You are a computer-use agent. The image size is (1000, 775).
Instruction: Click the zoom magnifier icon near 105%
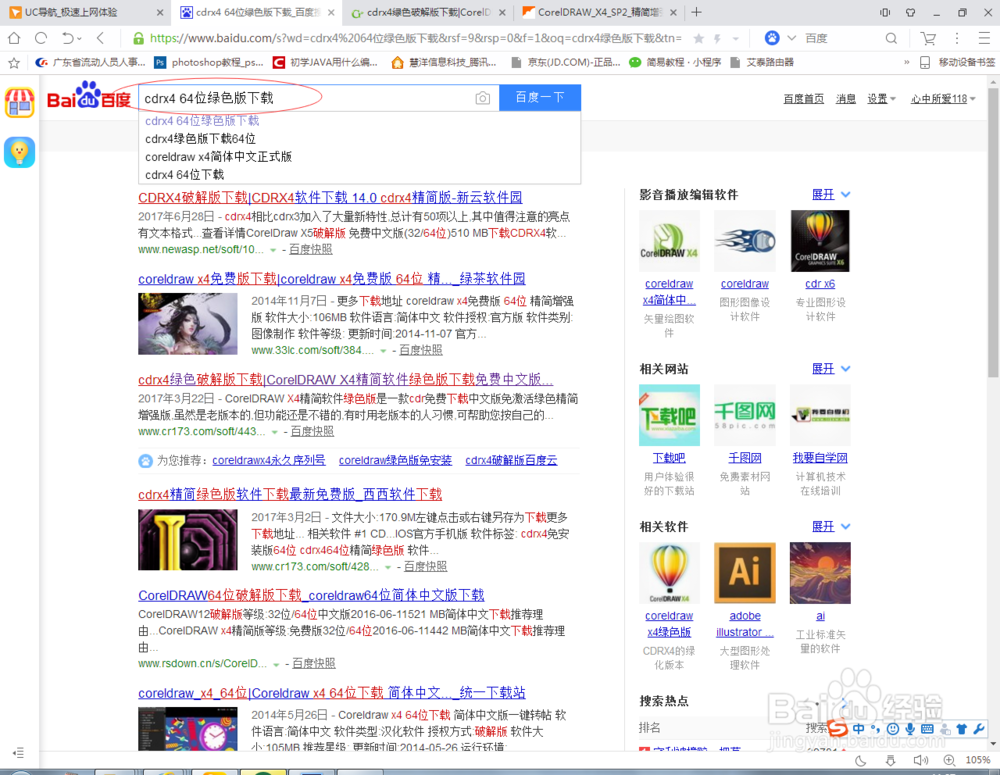[x=950, y=760]
